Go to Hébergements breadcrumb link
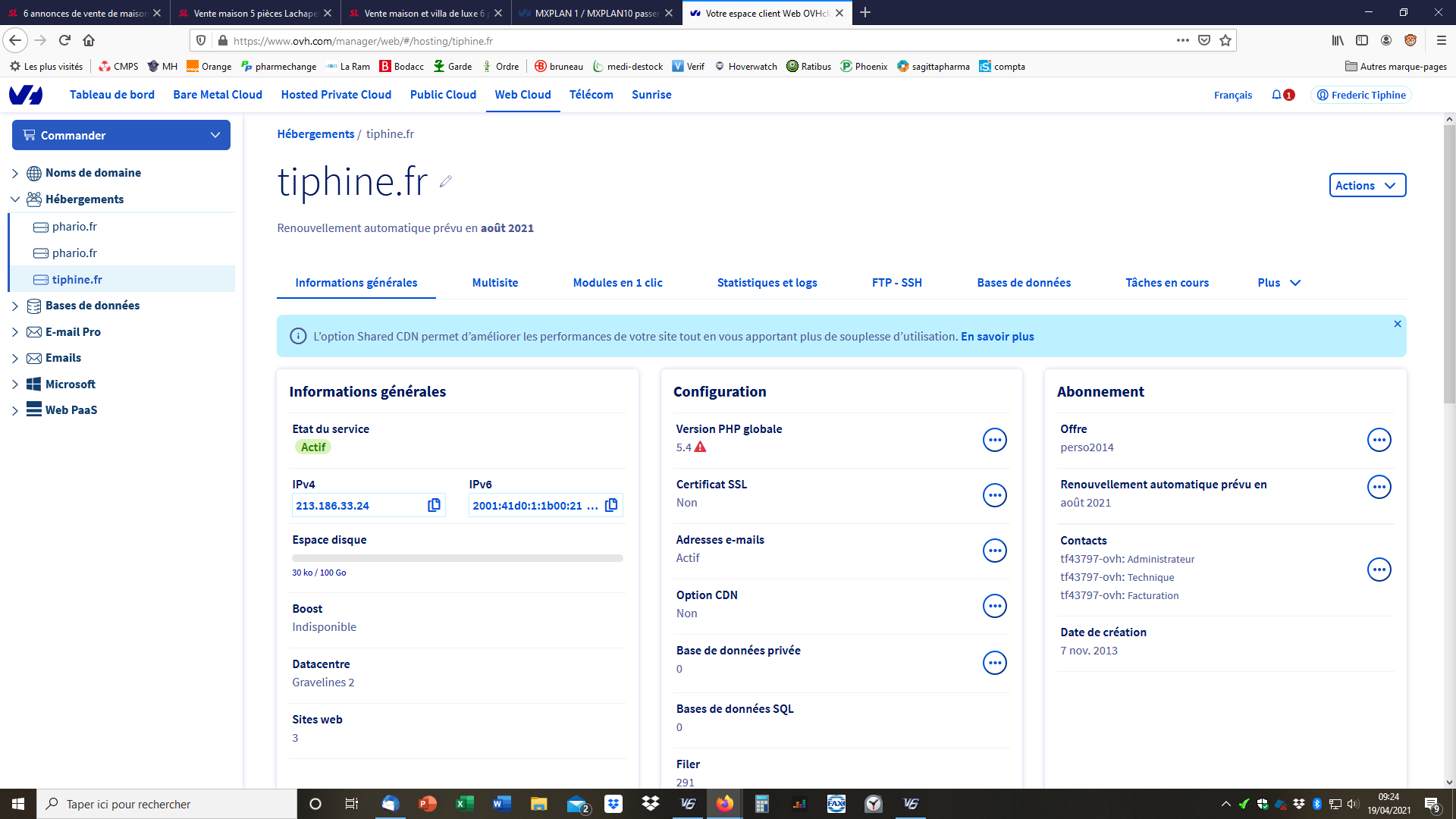The image size is (1456, 819). [315, 134]
